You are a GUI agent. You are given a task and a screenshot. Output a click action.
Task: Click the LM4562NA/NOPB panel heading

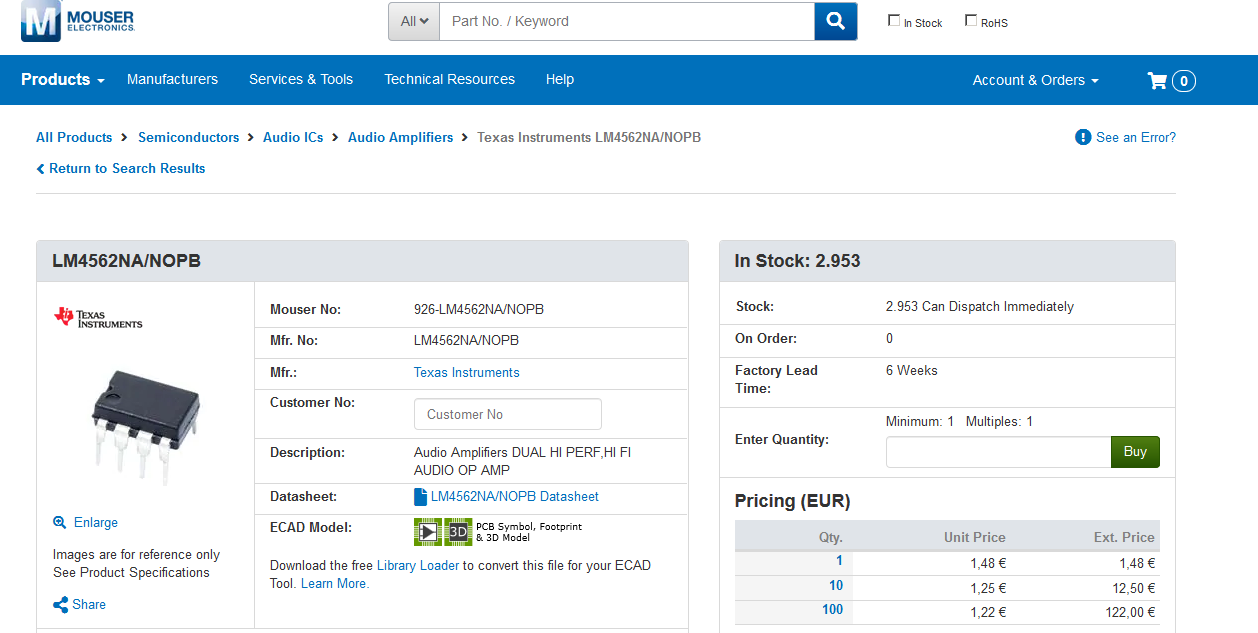(x=127, y=261)
